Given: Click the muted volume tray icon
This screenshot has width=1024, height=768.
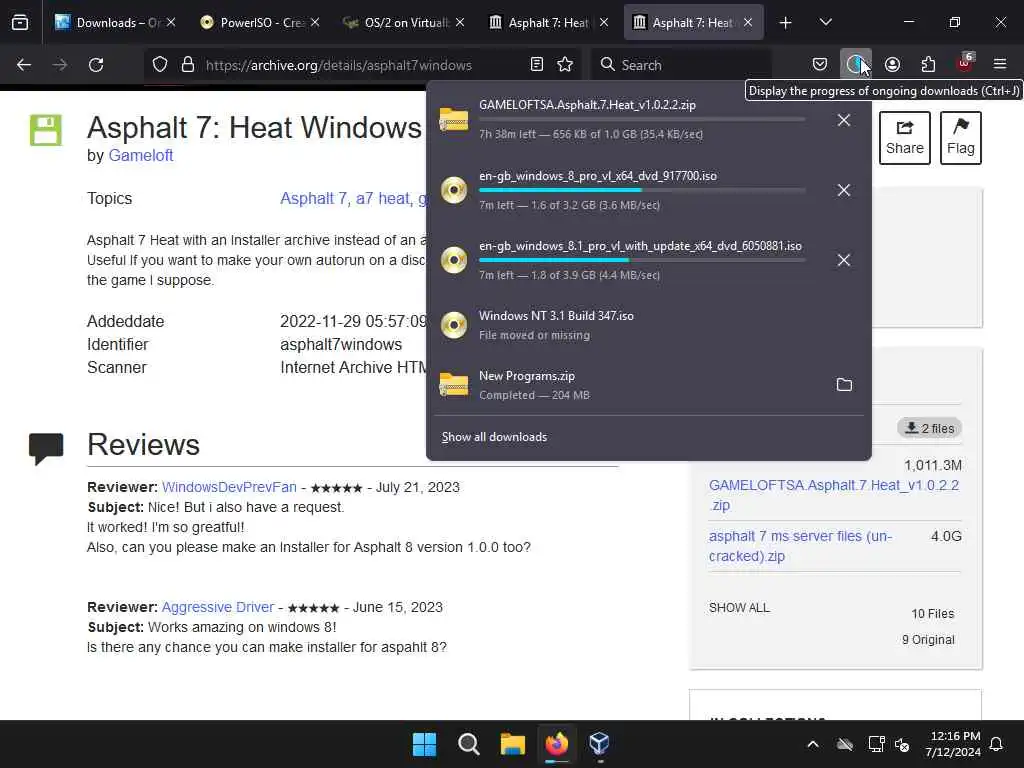Looking at the screenshot, I should (x=903, y=744).
